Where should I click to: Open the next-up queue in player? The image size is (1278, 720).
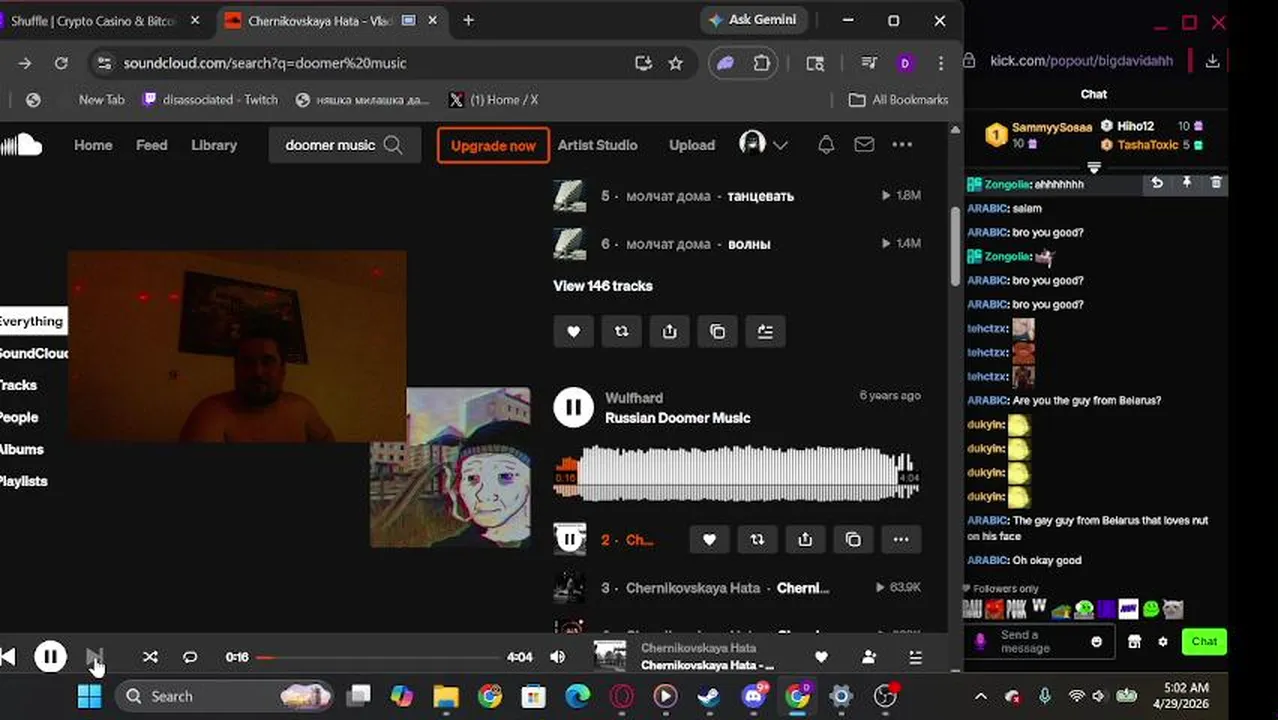tap(915, 657)
